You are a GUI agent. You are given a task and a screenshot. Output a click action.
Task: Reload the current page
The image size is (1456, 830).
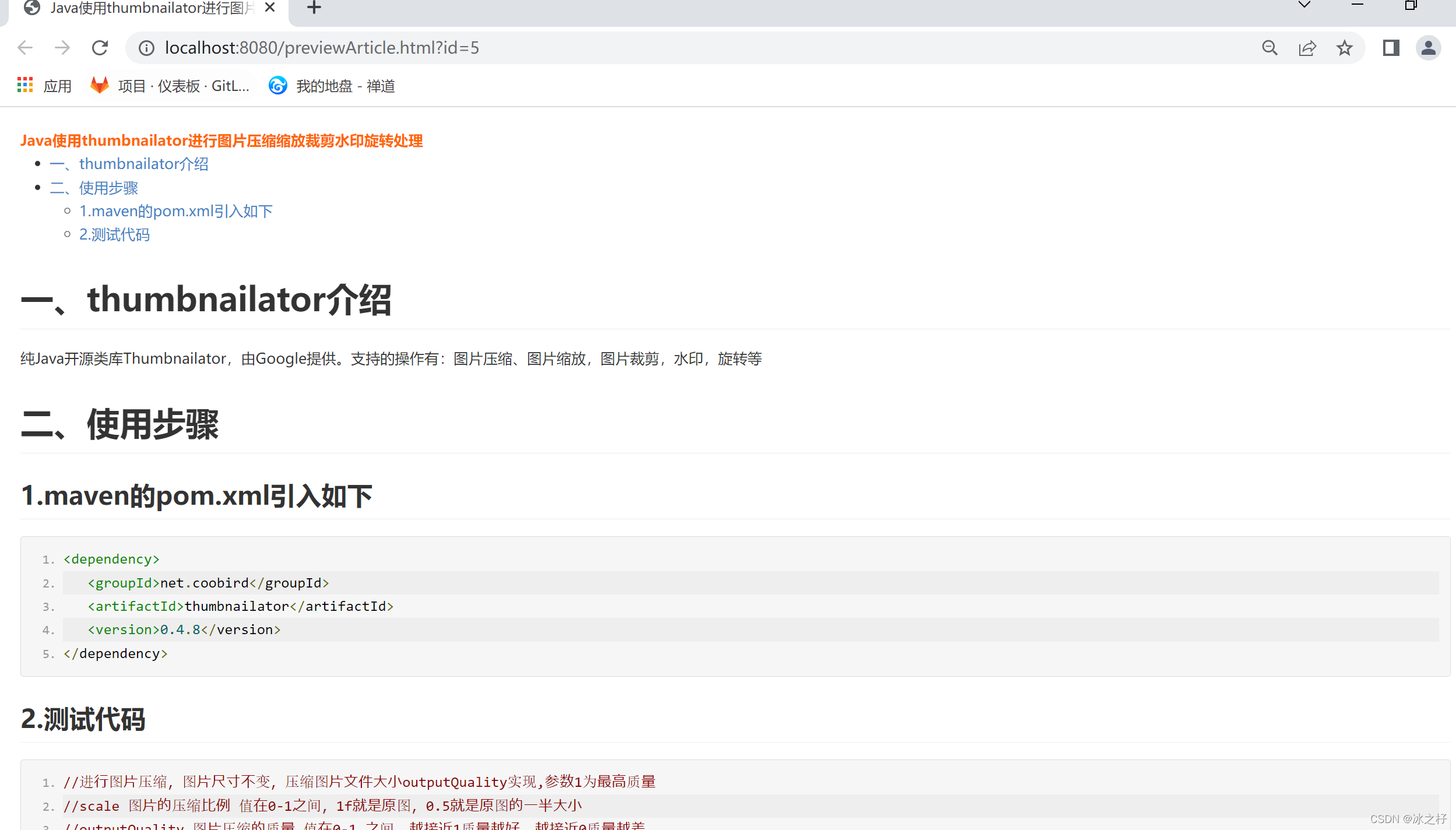pos(100,48)
